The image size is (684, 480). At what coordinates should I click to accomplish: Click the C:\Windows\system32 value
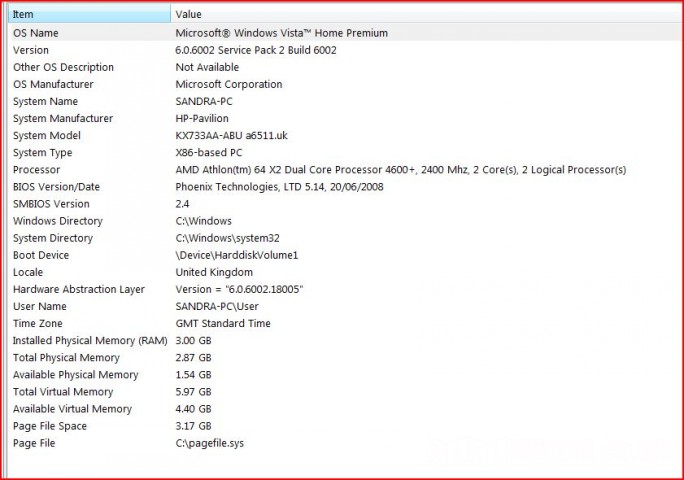227,238
